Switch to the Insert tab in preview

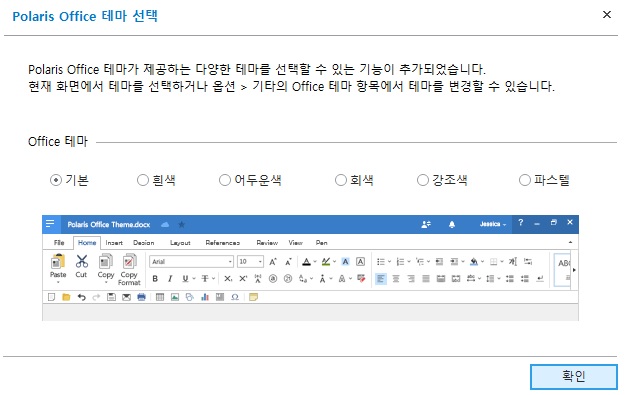click(x=114, y=243)
